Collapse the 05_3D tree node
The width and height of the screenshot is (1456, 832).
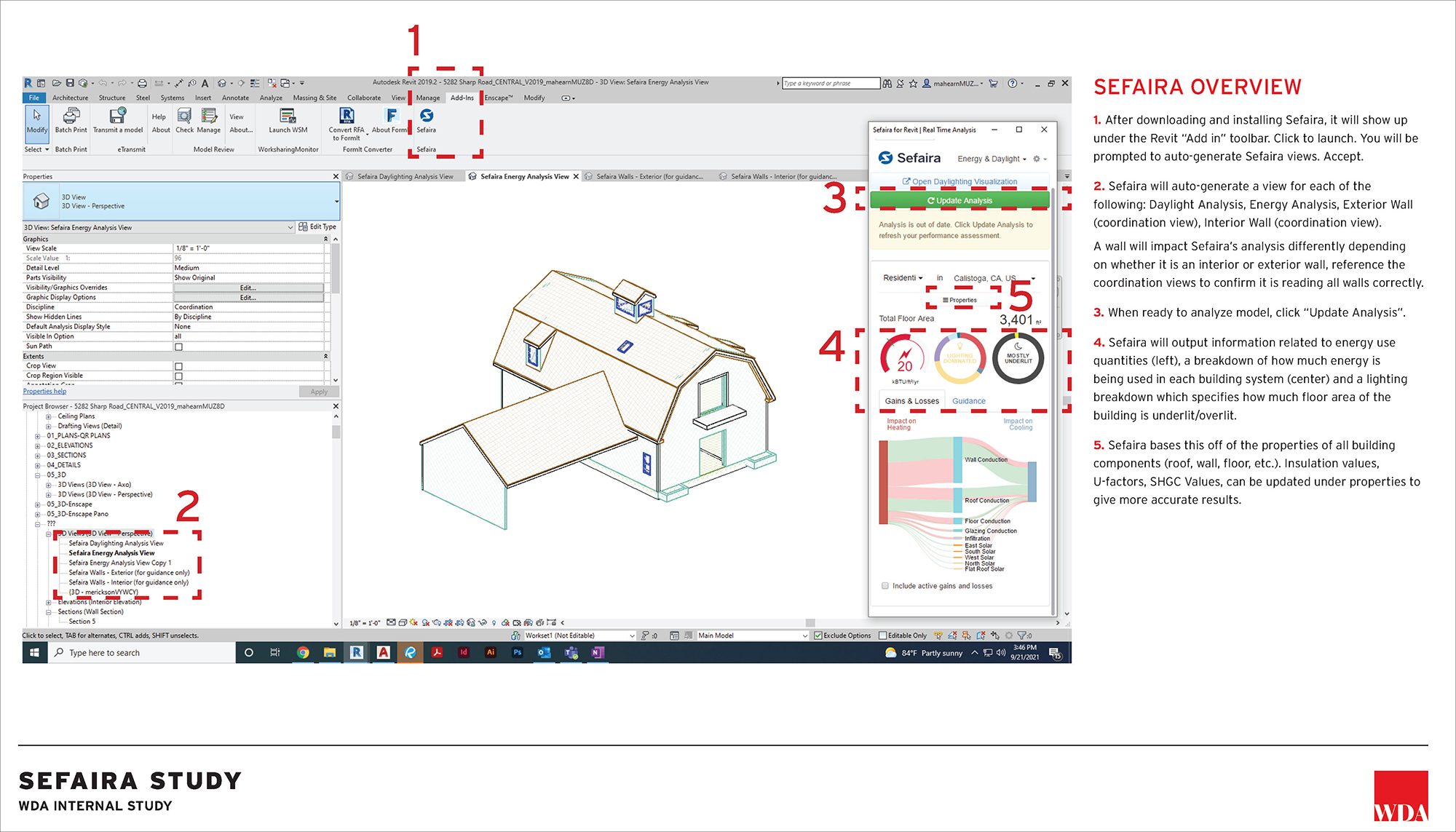tap(38, 475)
